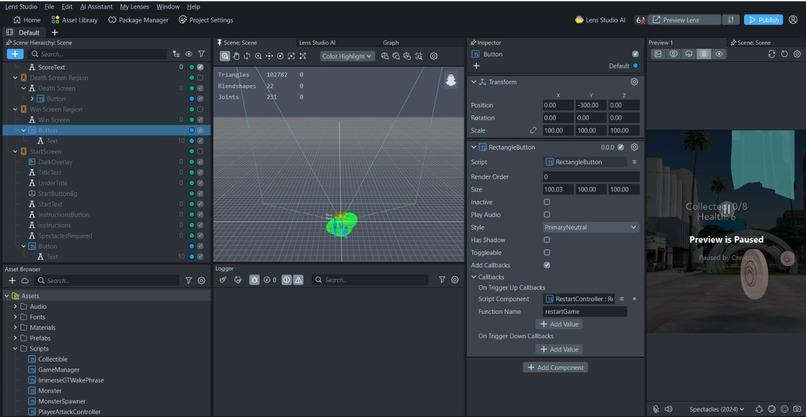This screenshot has width=806, height=417.
Task: Uncheck the Add Callbacks checkbox
Action: coord(547,265)
